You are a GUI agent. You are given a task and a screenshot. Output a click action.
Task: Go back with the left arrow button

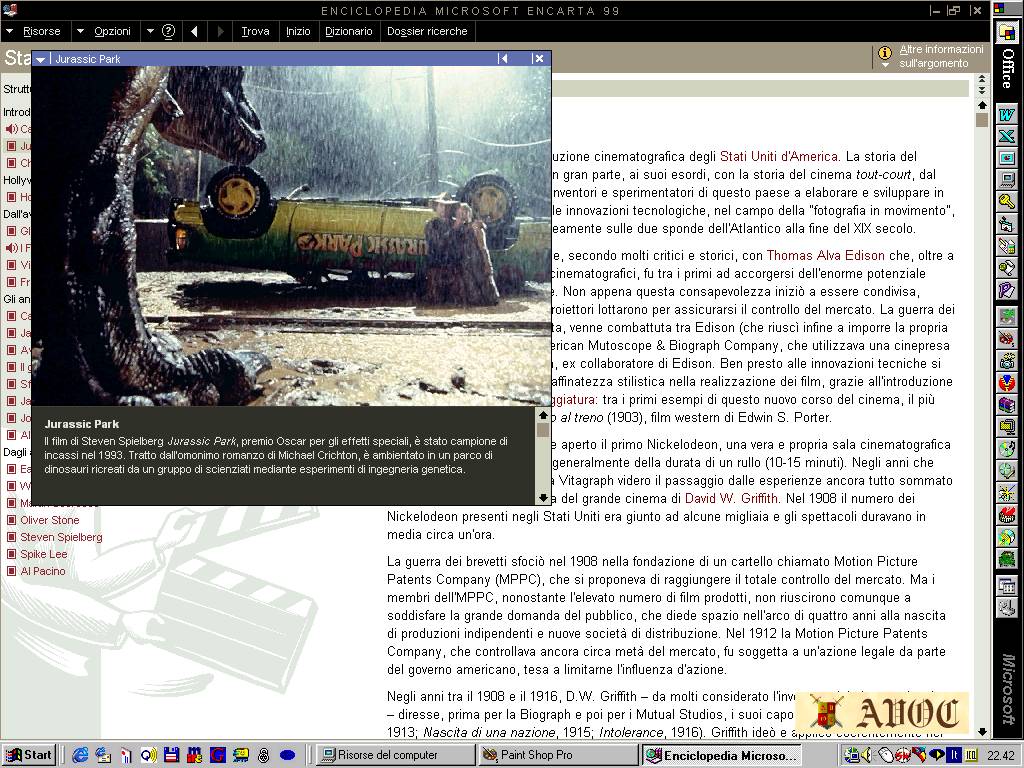pos(194,31)
